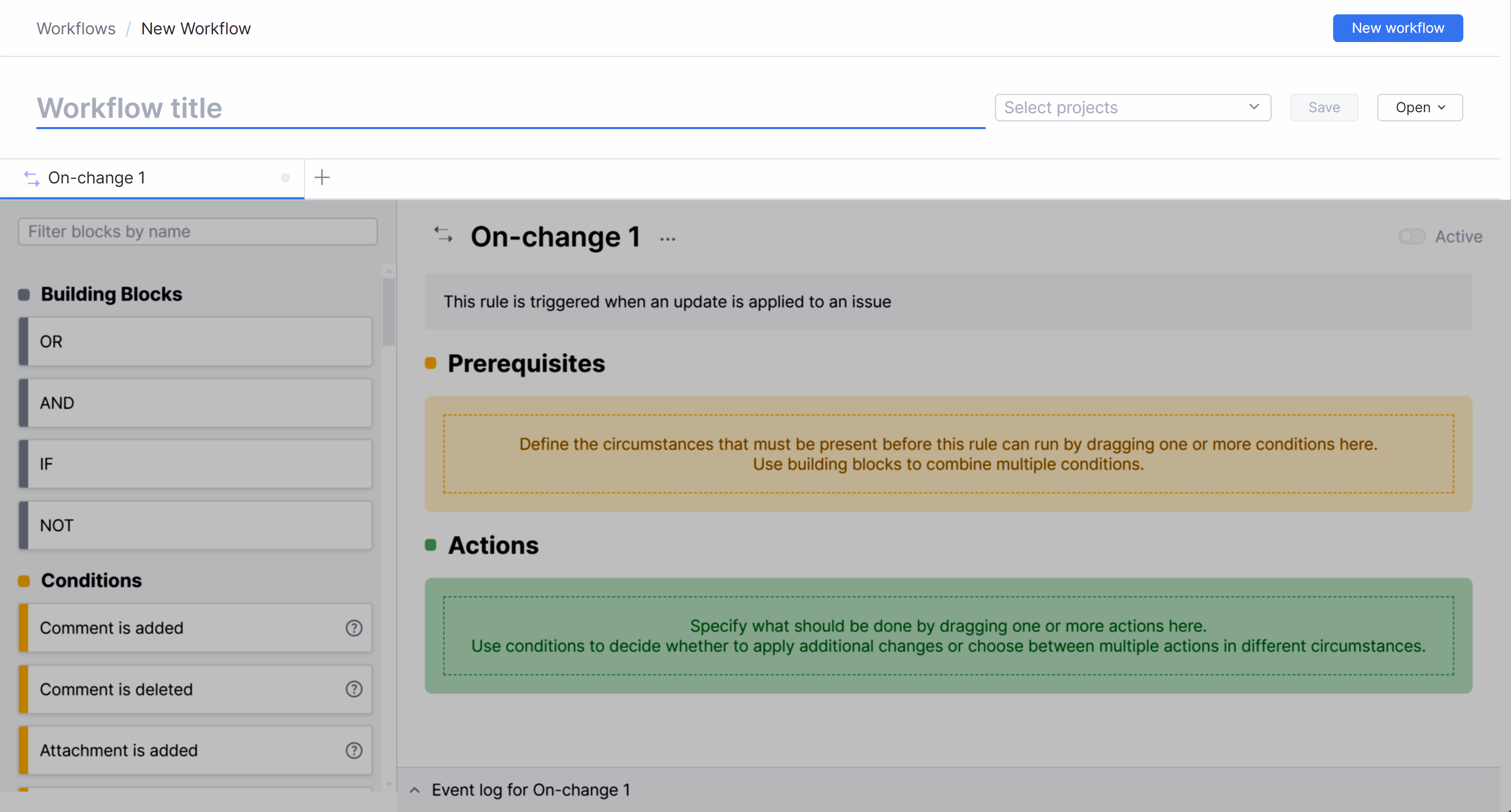The width and height of the screenshot is (1511, 812).
Task: Open the Select projects dropdown
Action: pos(1132,107)
